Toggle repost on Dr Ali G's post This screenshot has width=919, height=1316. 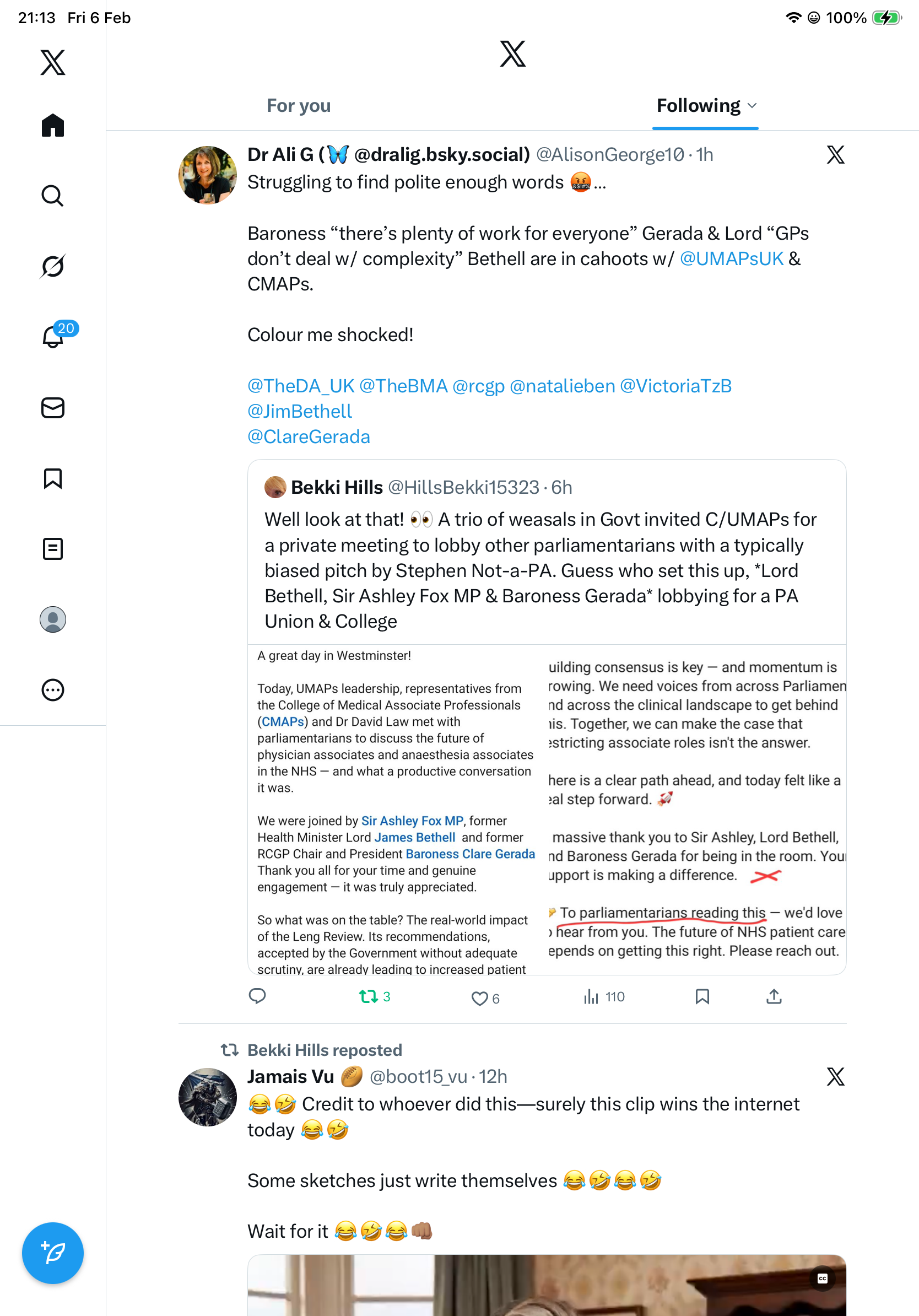[x=369, y=997]
